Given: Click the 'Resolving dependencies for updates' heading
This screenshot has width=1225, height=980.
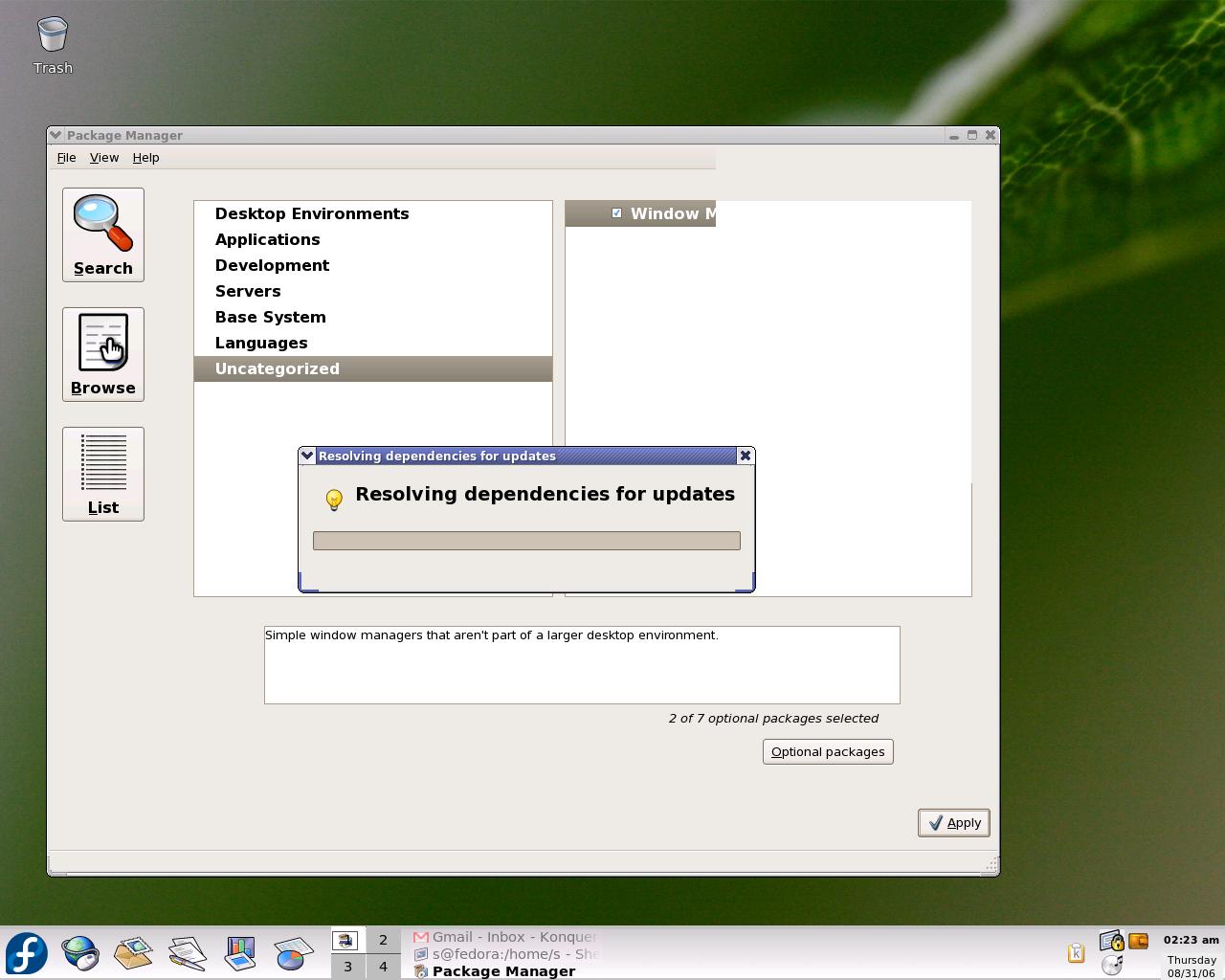Looking at the screenshot, I should (x=546, y=494).
